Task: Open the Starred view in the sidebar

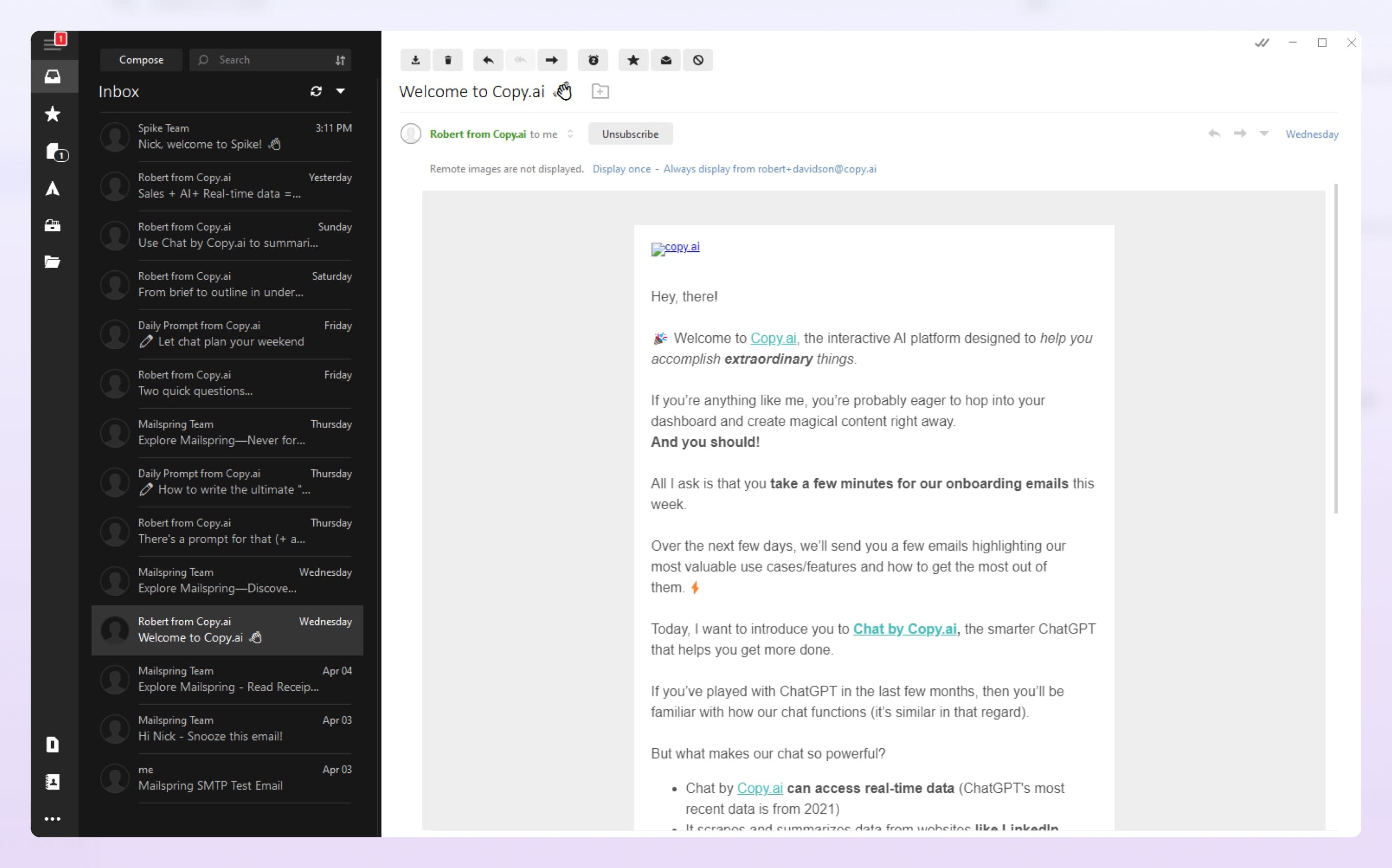Action: tap(53, 114)
